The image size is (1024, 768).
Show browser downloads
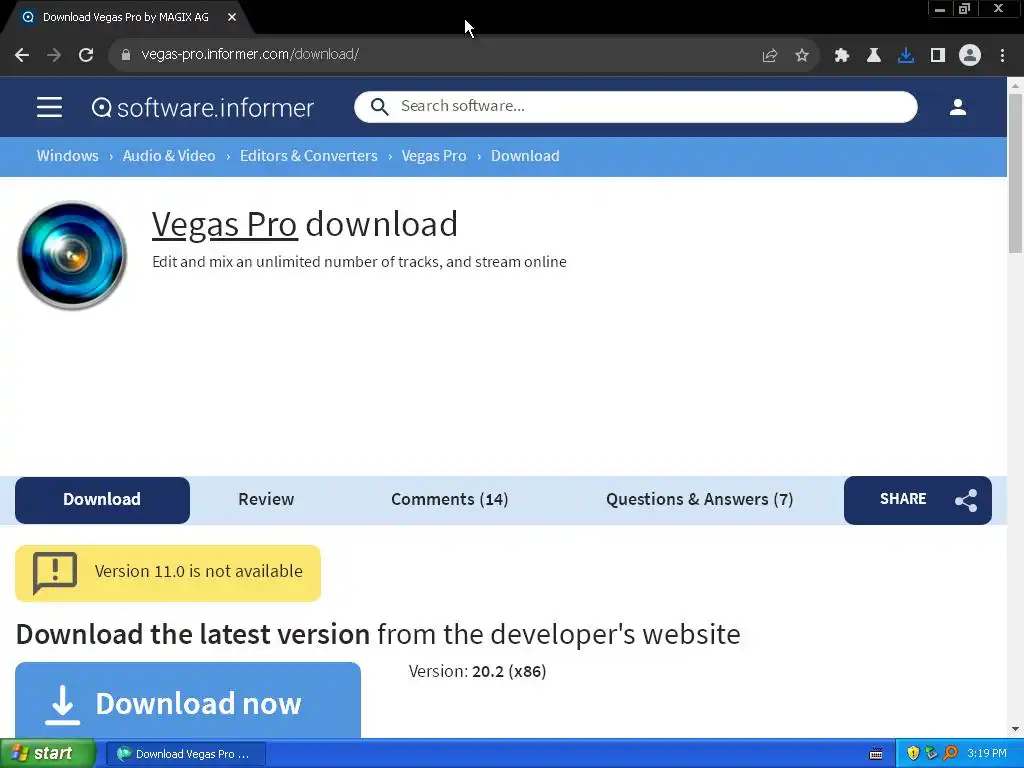click(x=906, y=56)
